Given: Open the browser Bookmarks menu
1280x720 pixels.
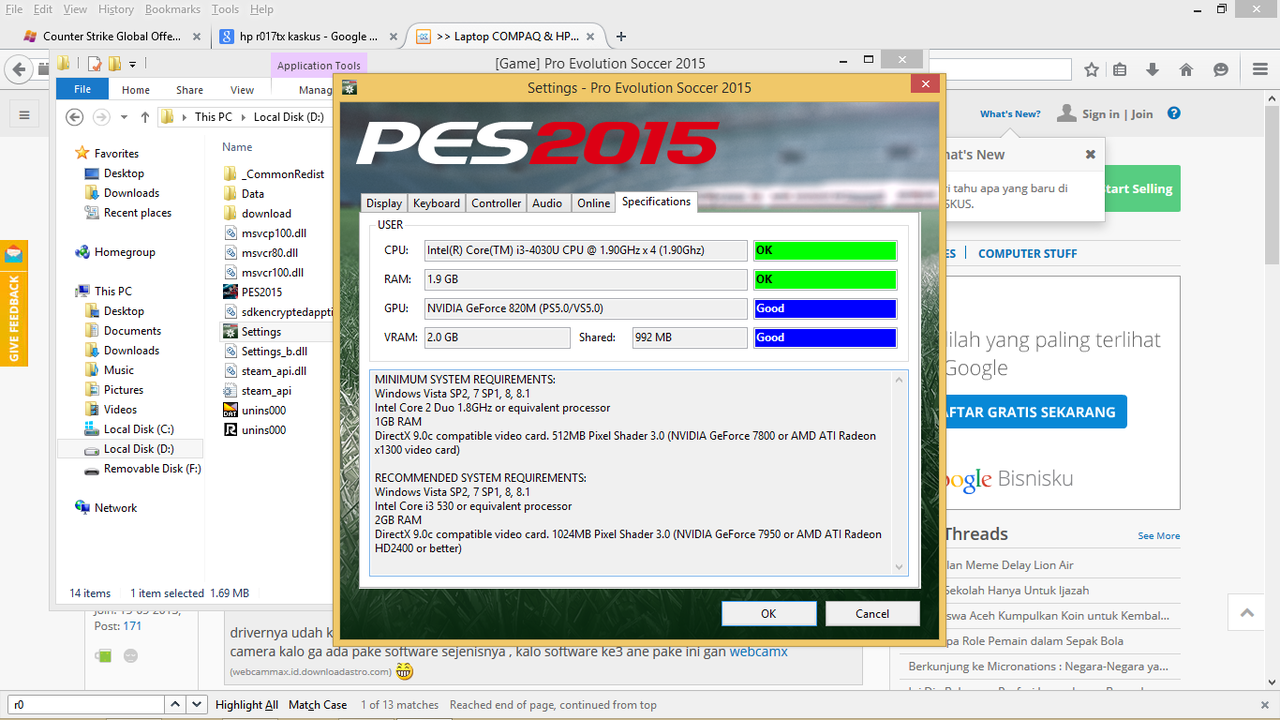Looking at the screenshot, I should tap(172, 9).
